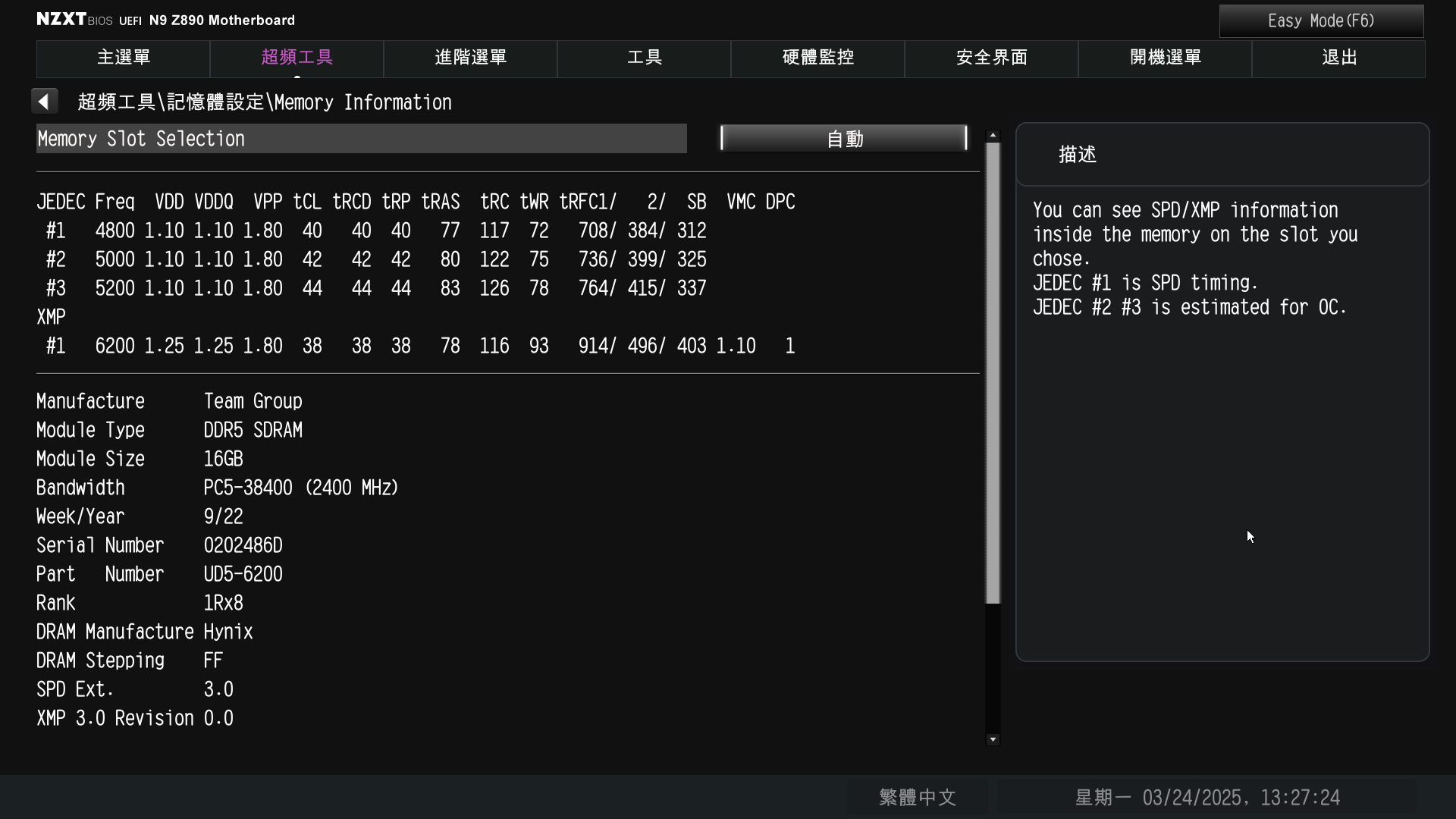The height and width of the screenshot is (819, 1456).
Task: Click the Part Number UD5-6200 value
Action: click(243, 574)
